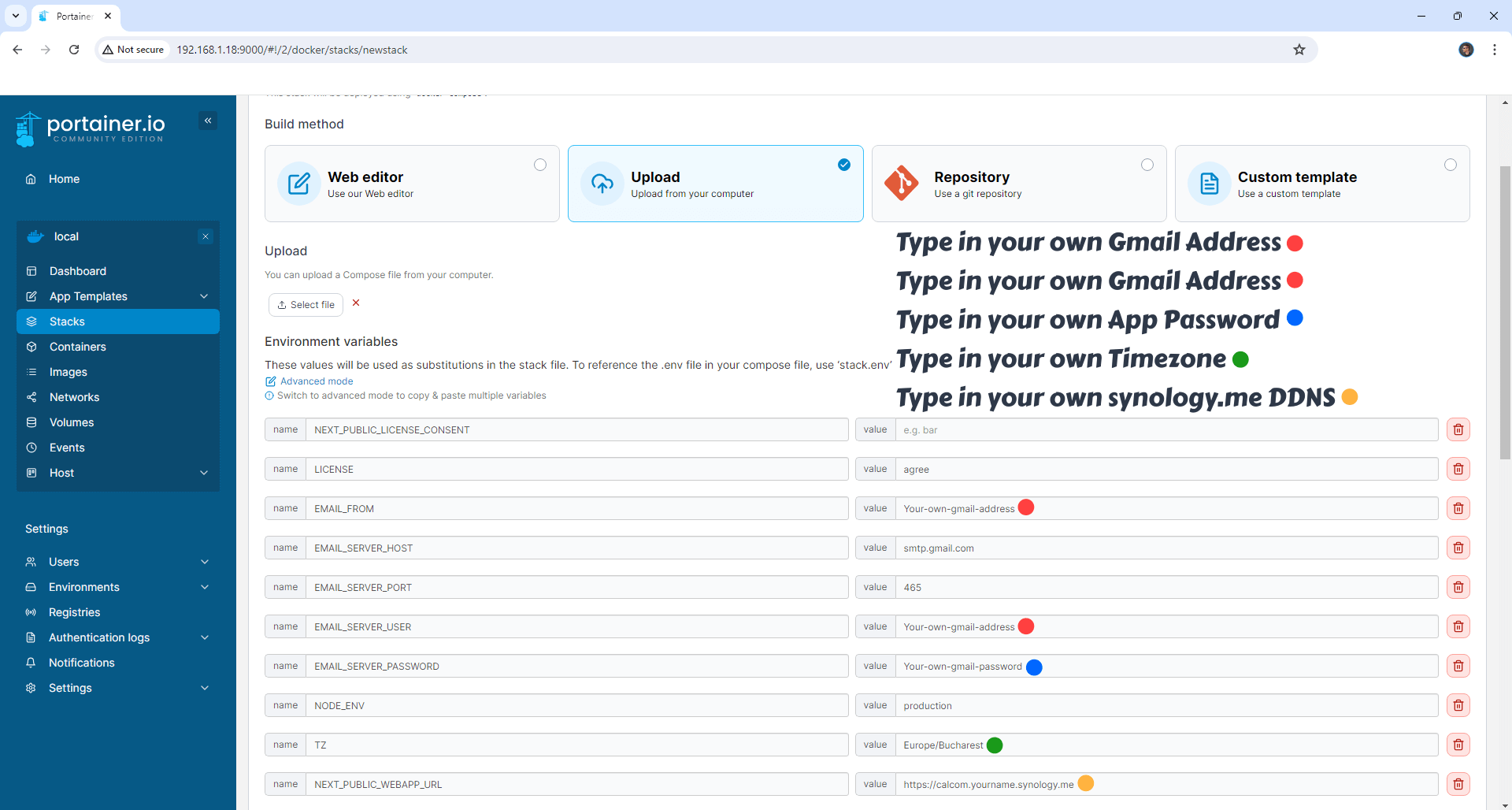Open Events in sidebar
Viewport: 1512px width, 810px height.
(x=118, y=448)
